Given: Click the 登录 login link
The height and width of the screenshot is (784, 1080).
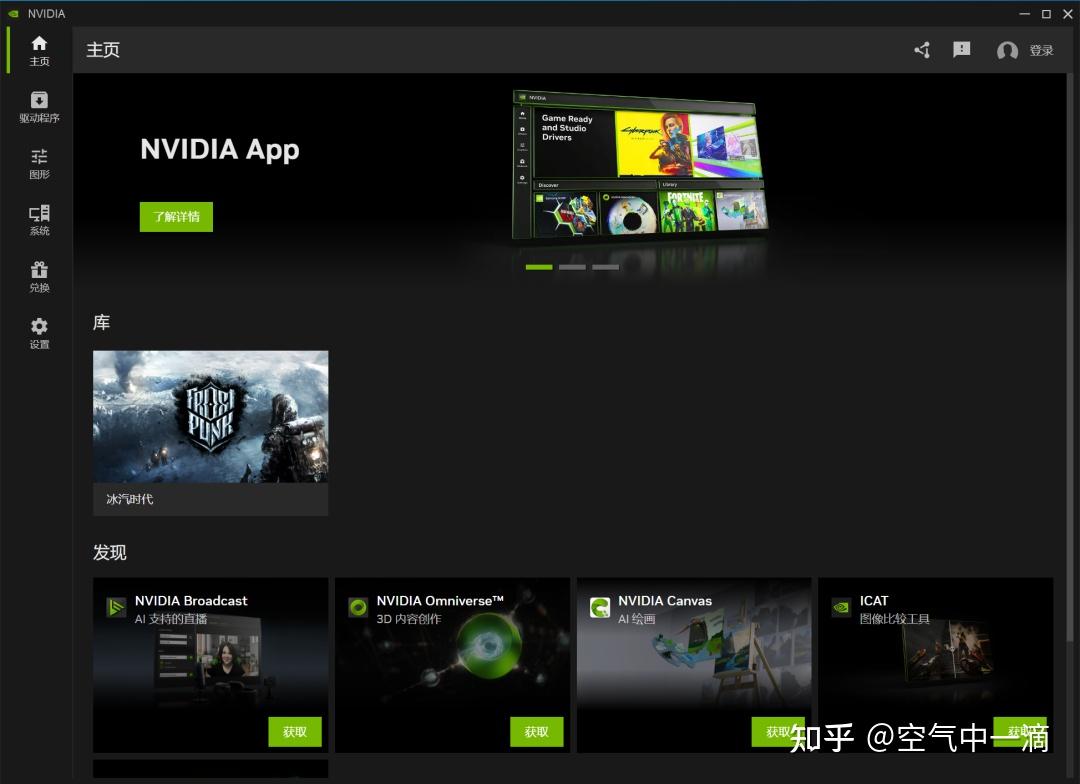Looking at the screenshot, I should [1041, 49].
